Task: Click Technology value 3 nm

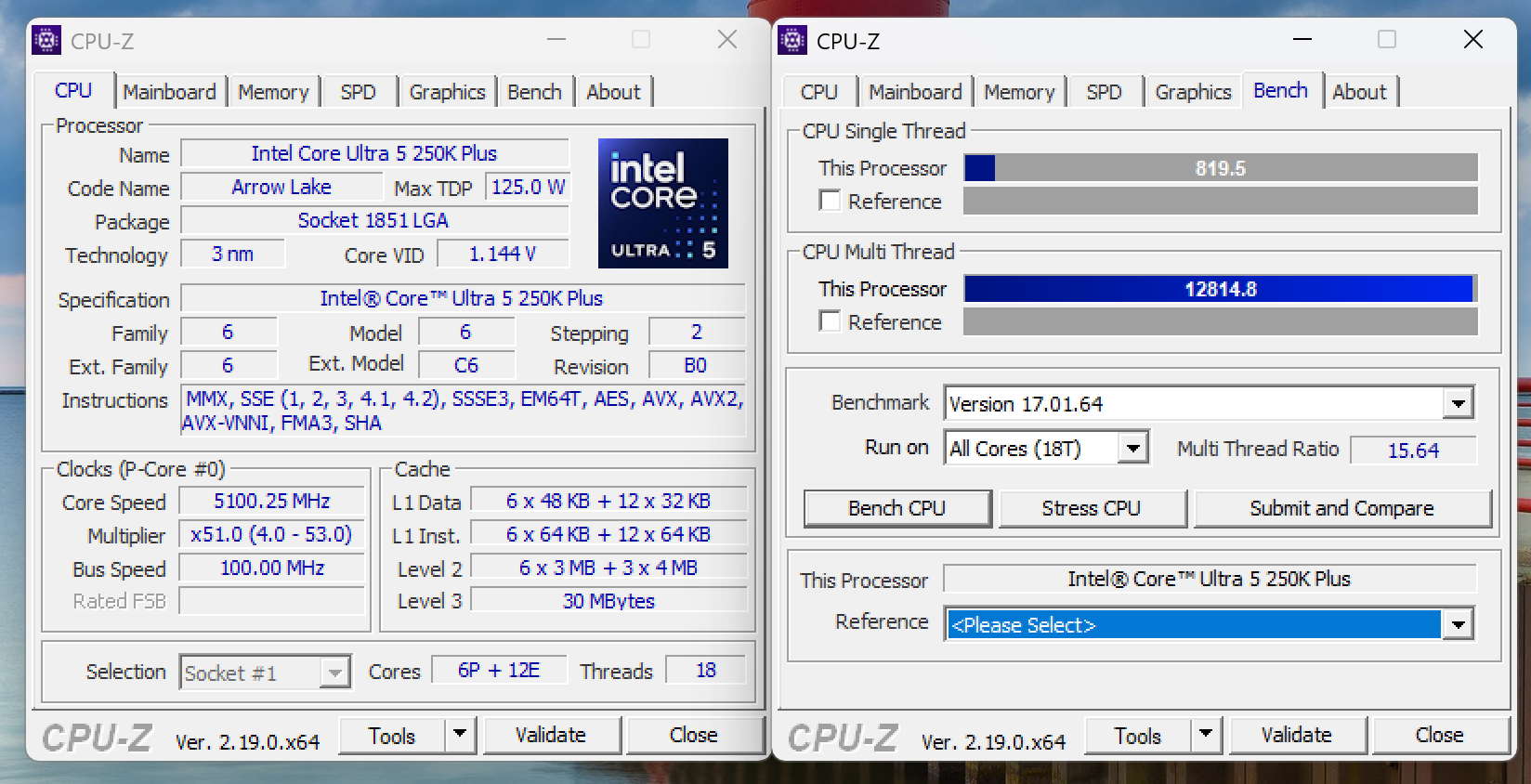Action: [232, 254]
